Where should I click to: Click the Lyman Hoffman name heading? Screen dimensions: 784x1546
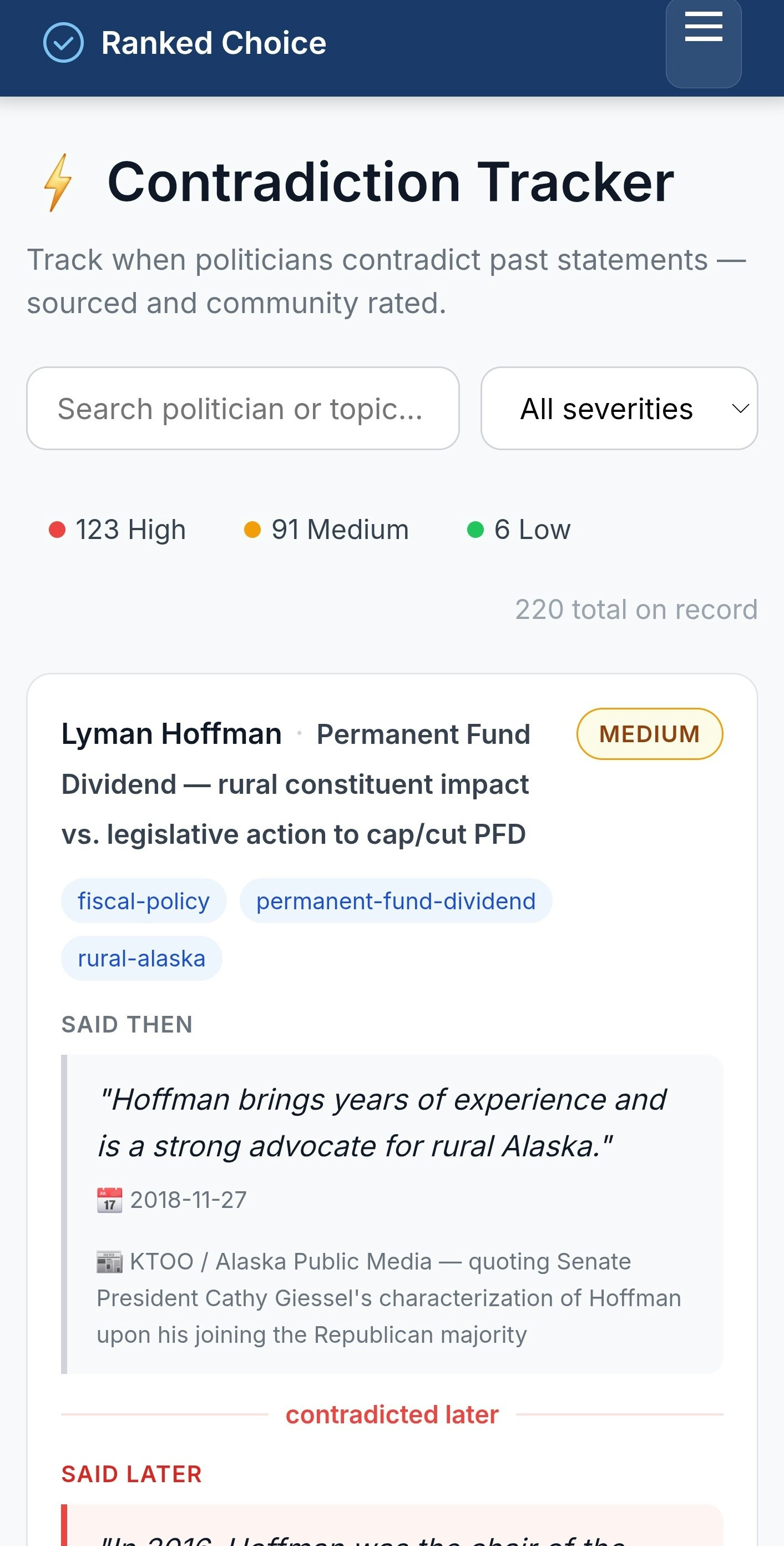point(171,734)
